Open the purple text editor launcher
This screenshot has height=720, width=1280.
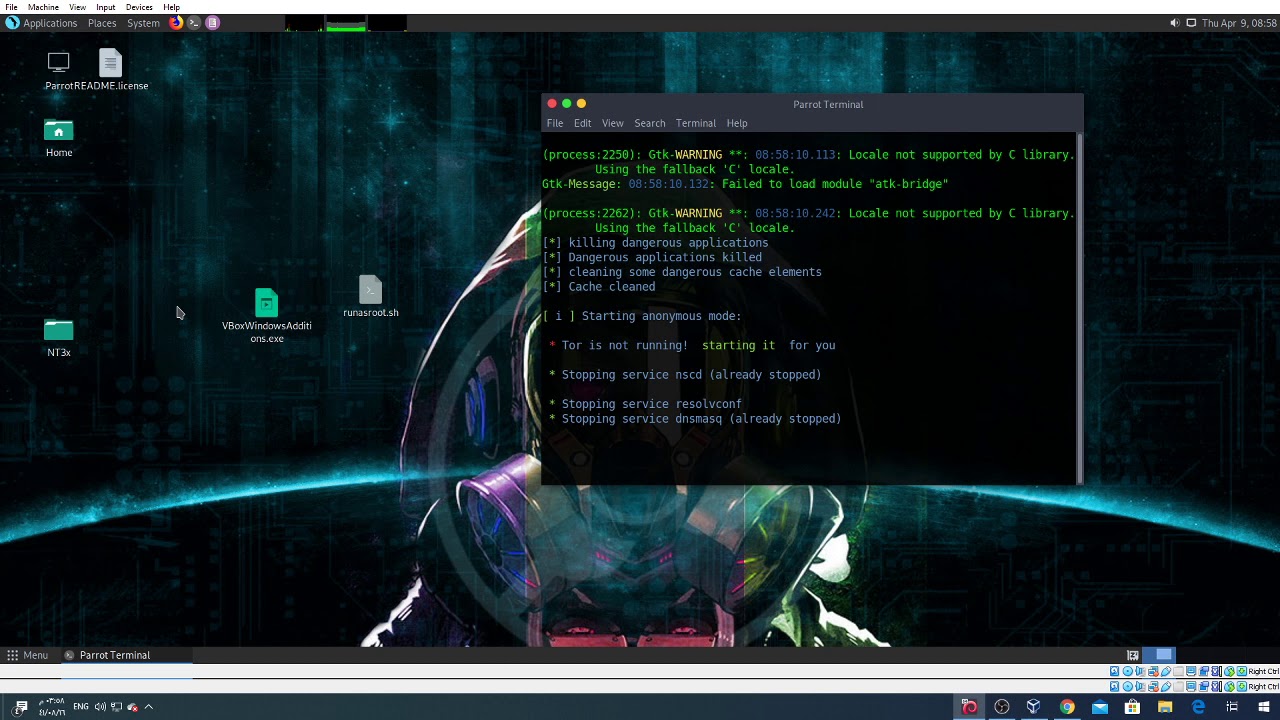pos(212,22)
